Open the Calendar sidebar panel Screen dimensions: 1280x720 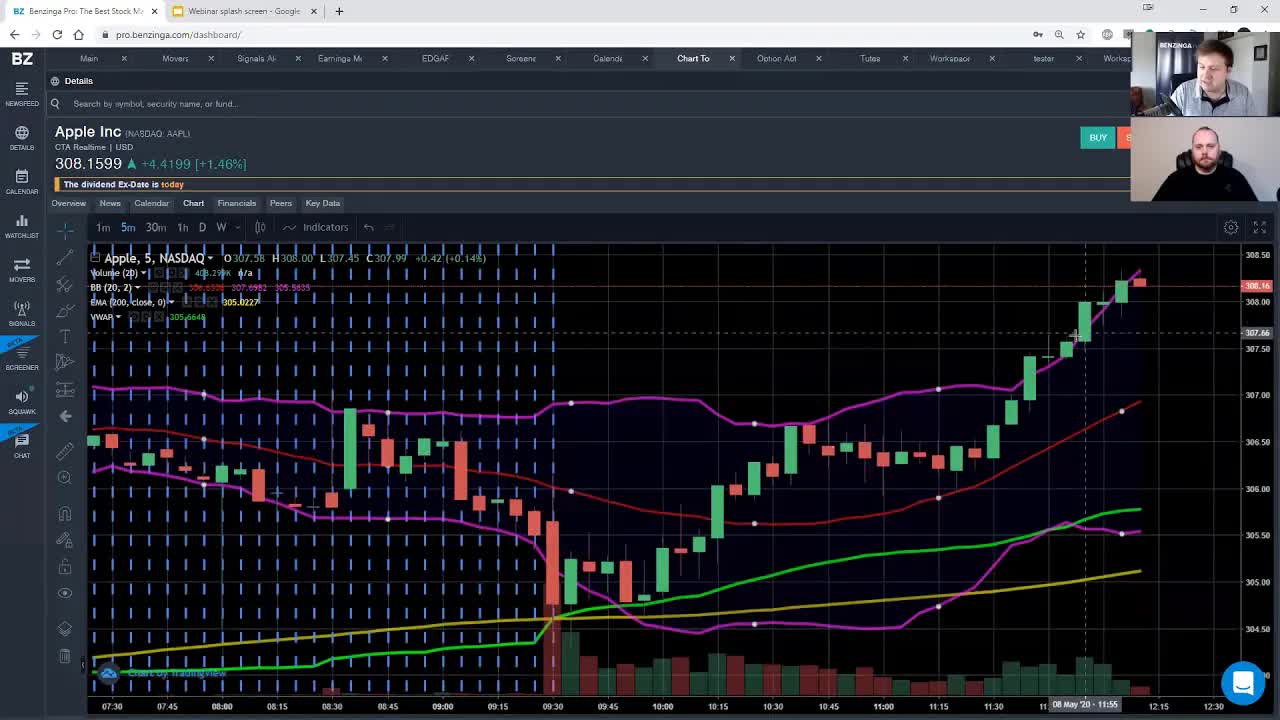click(x=22, y=182)
